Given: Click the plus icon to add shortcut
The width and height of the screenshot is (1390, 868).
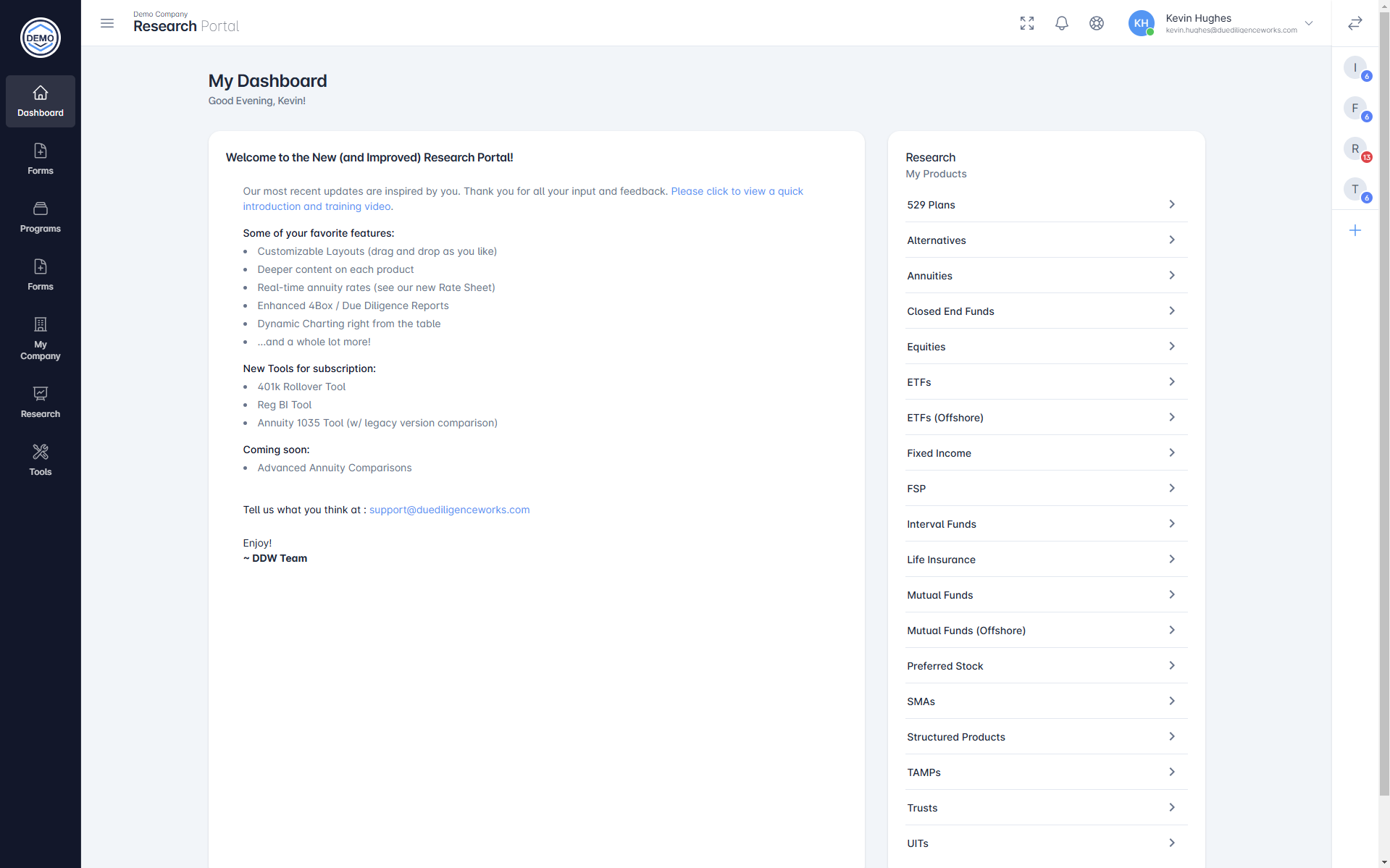Looking at the screenshot, I should (1355, 230).
